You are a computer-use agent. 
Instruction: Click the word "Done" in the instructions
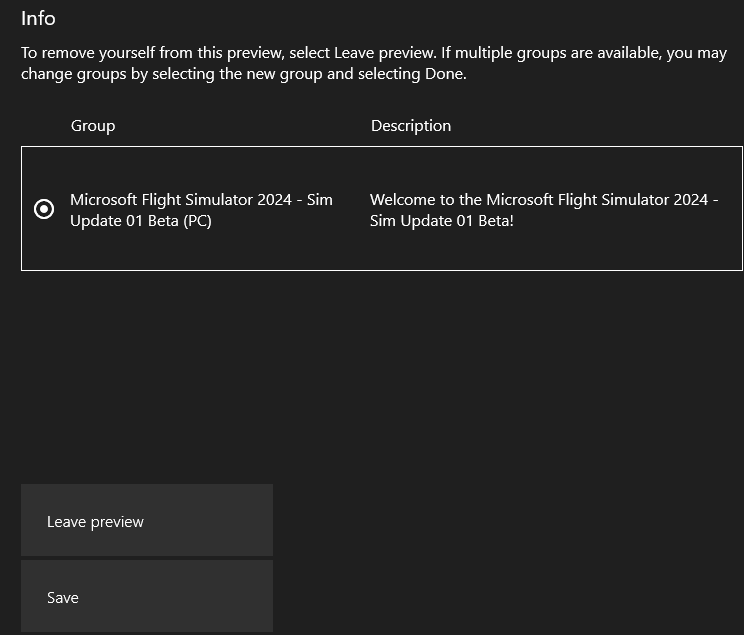point(443,74)
